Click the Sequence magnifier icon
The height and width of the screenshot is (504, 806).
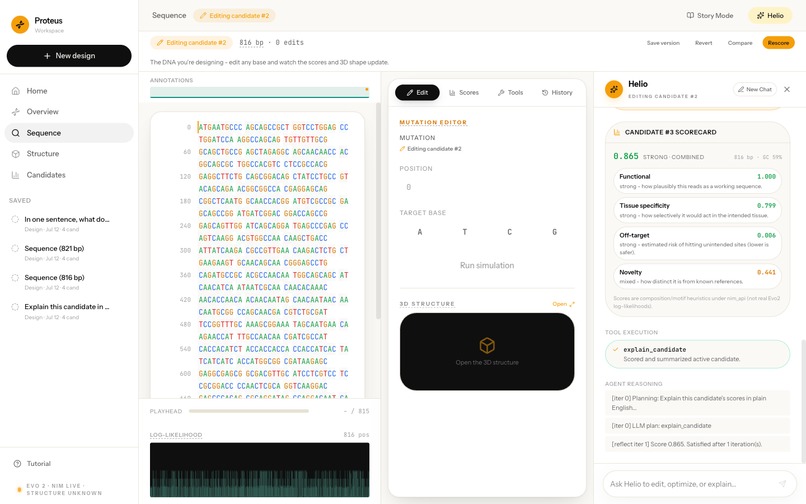16,133
